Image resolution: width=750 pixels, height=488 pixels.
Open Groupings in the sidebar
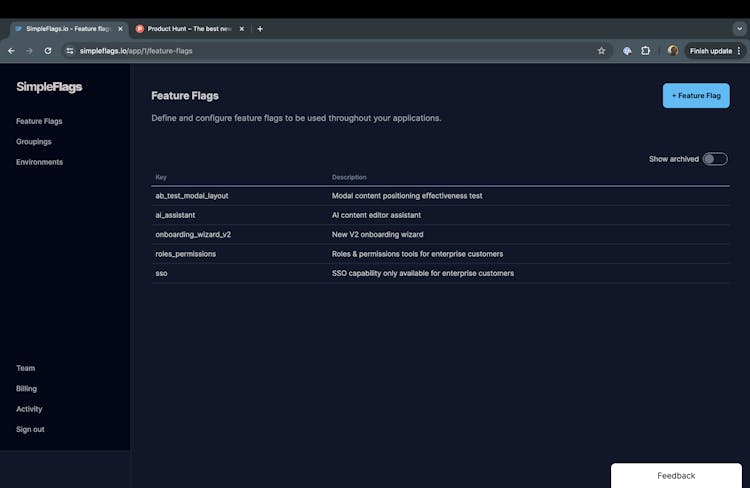coord(33,142)
